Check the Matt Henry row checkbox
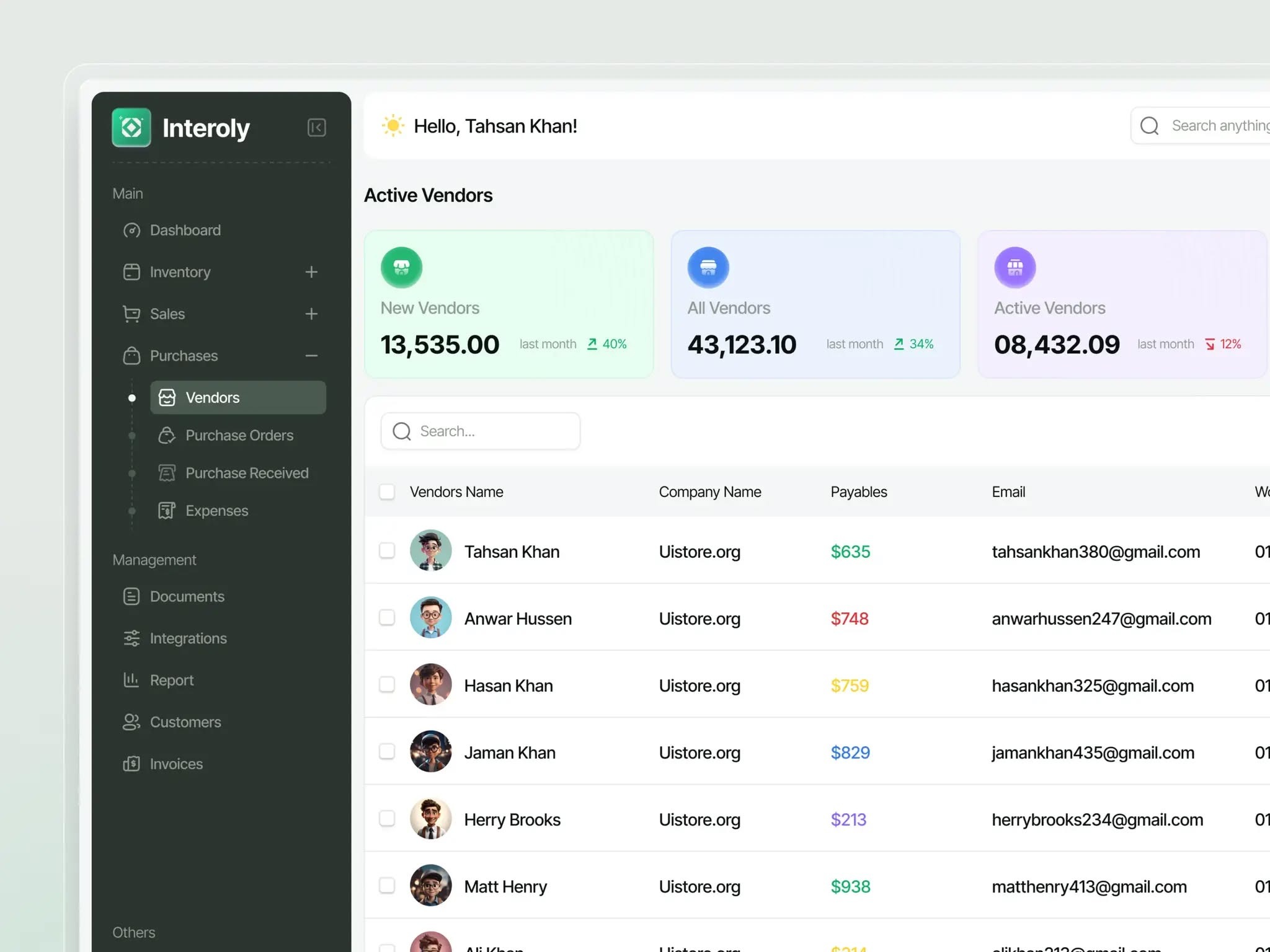1270x952 pixels. (x=387, y=885)
